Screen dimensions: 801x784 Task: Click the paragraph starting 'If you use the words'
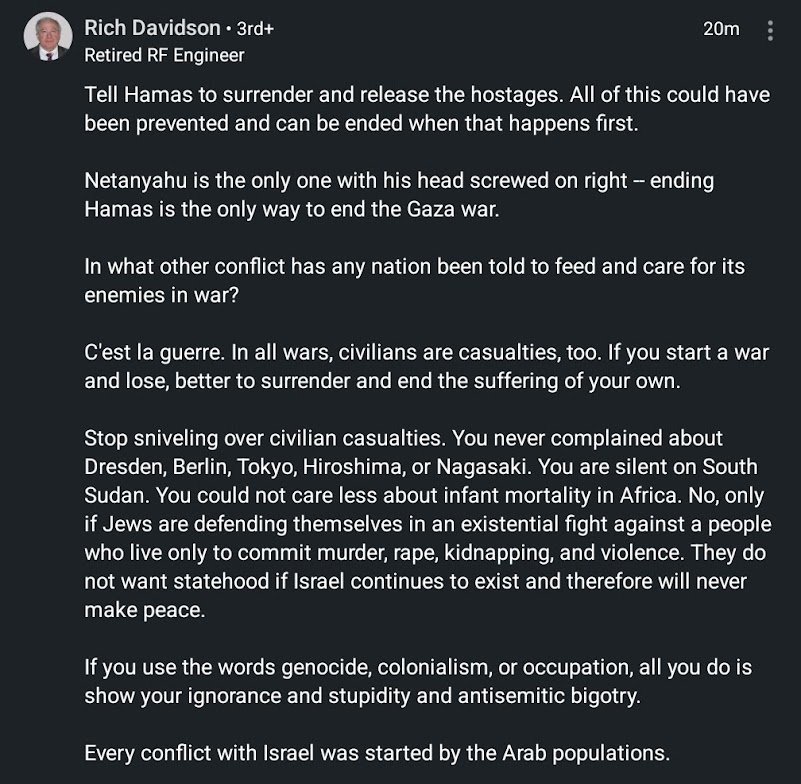pos(418,681)
